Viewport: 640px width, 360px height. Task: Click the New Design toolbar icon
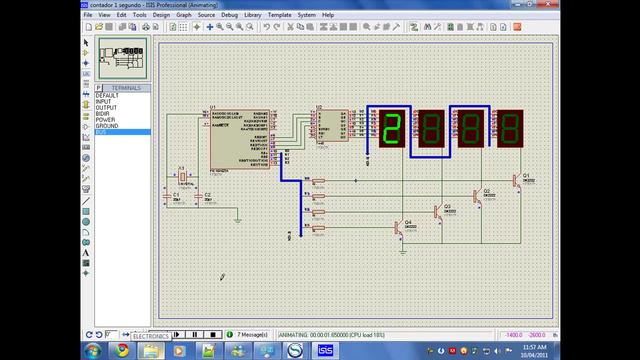pyautogui.click(x=89, y=27)
